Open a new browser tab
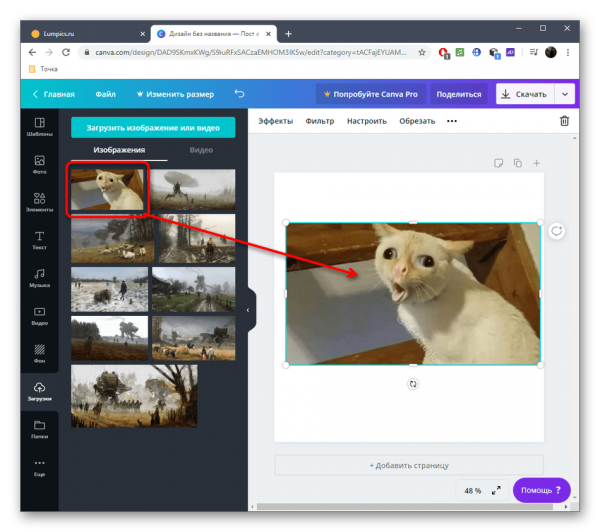The height and width of the screenshot is (532, 600). point(289,34)
